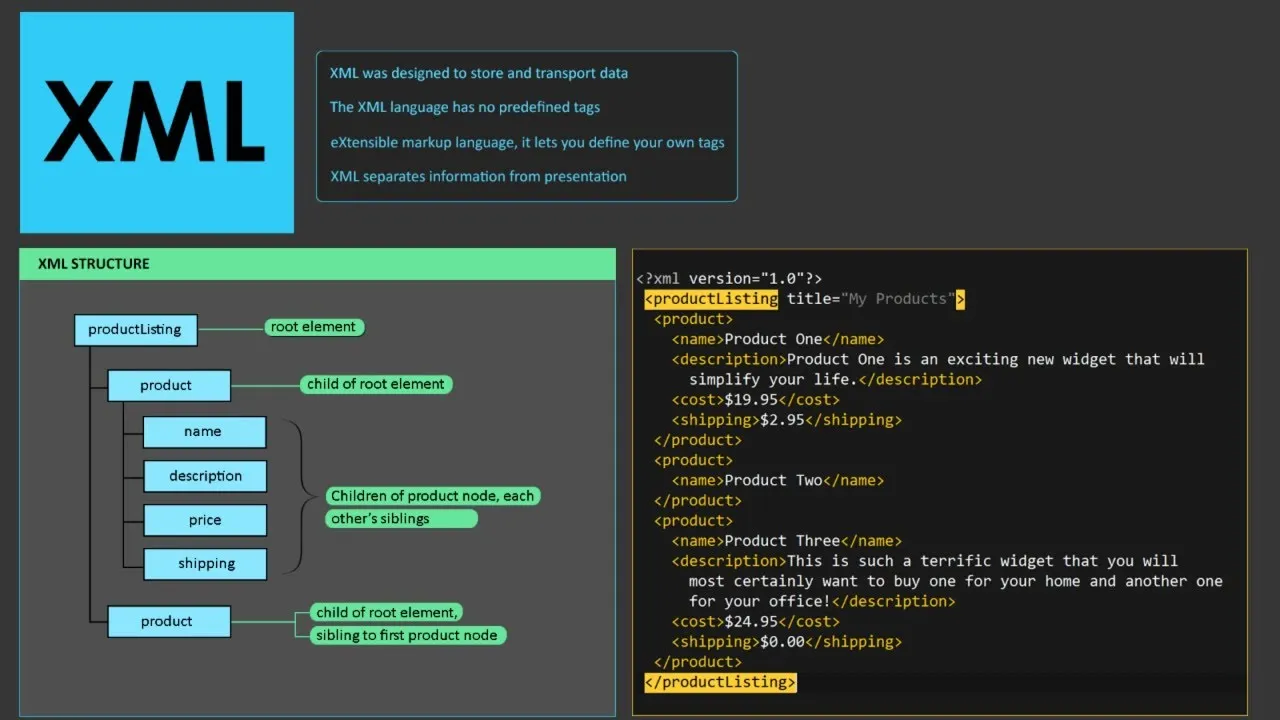This screenshot has height=720, width=1280.
Task: Select the second product node at bottom
Action: [x=168, y=621]
